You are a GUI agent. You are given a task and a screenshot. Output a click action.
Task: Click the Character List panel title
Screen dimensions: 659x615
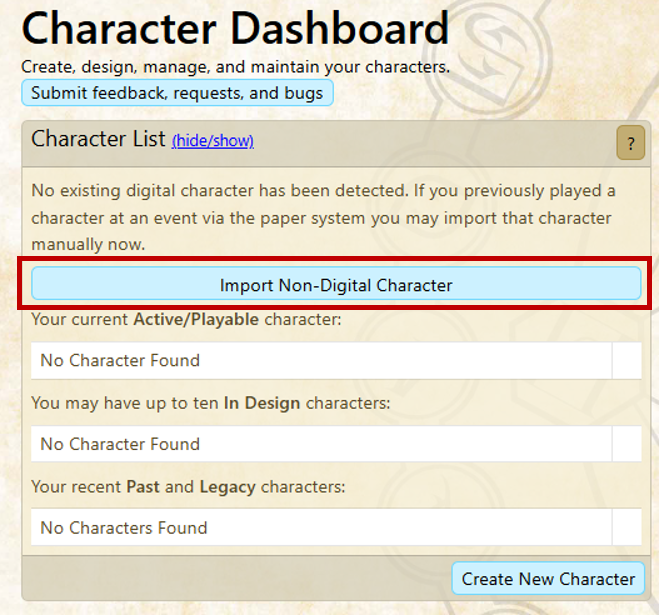(98, 139)
